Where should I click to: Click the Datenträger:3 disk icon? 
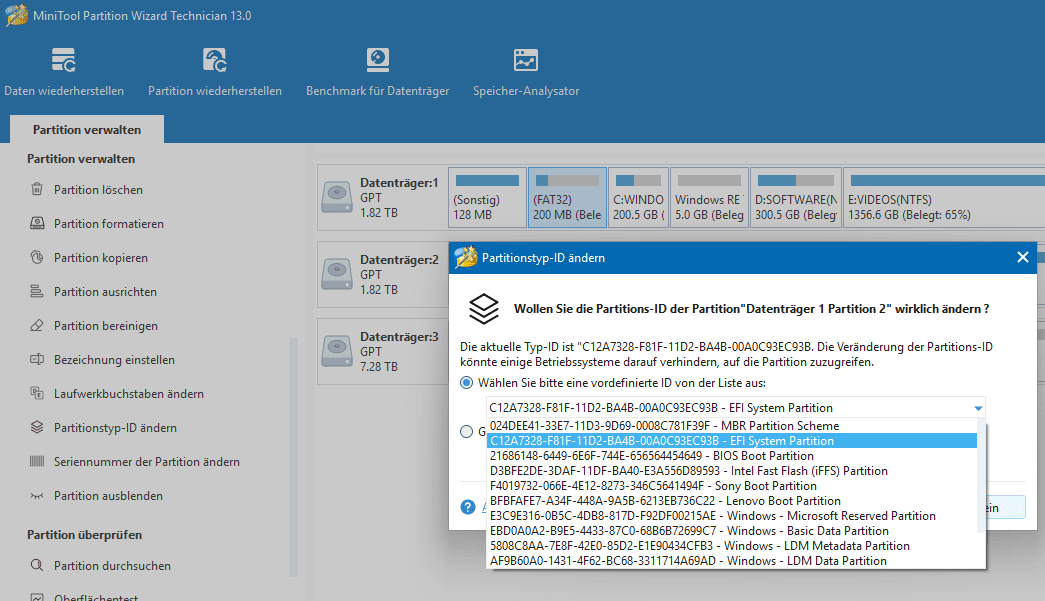tap(337, 351)
